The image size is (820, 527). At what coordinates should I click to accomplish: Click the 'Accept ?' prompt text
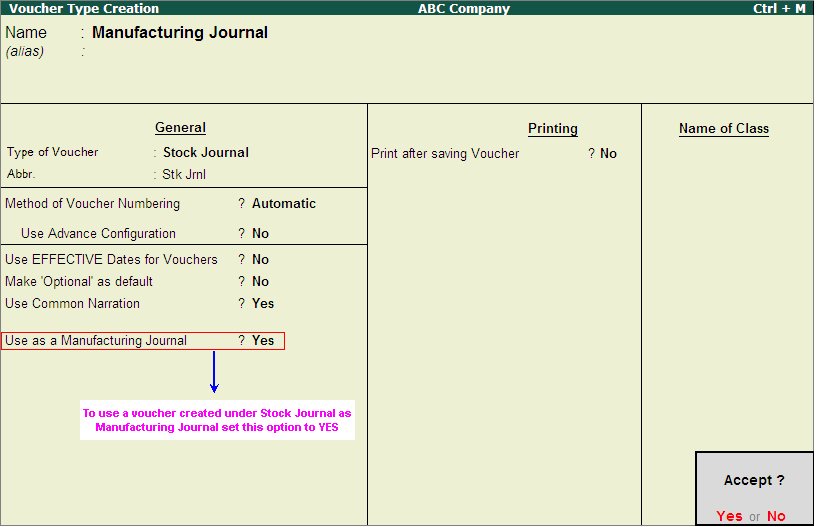coord(754,480)
